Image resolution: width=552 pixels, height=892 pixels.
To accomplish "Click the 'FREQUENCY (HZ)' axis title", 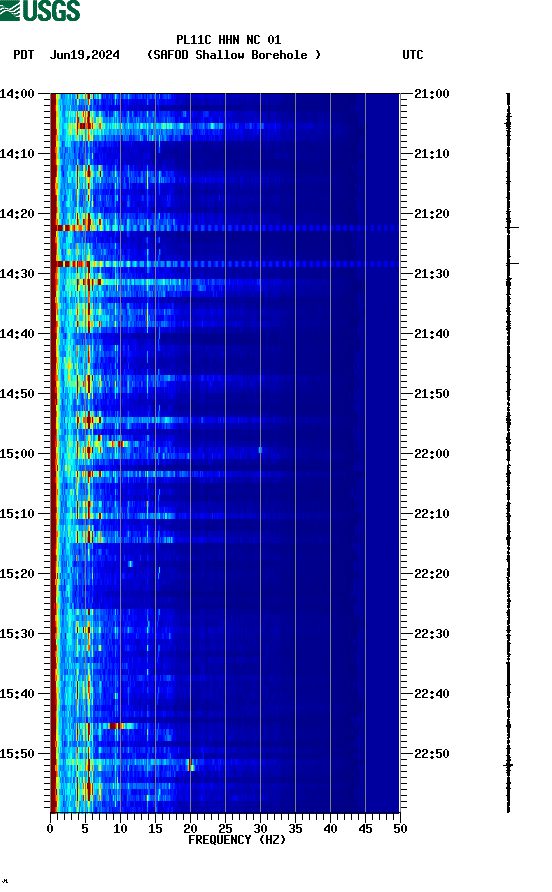I will (237, 840).
